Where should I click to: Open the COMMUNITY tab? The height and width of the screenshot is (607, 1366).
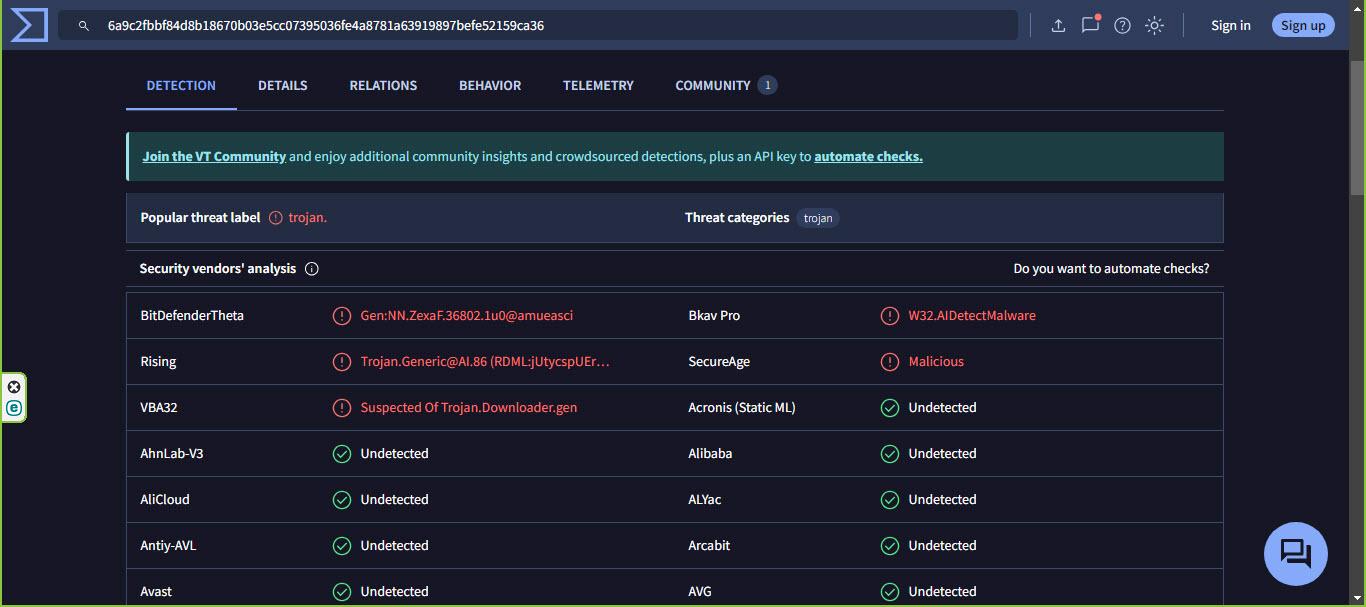point(726,86)
